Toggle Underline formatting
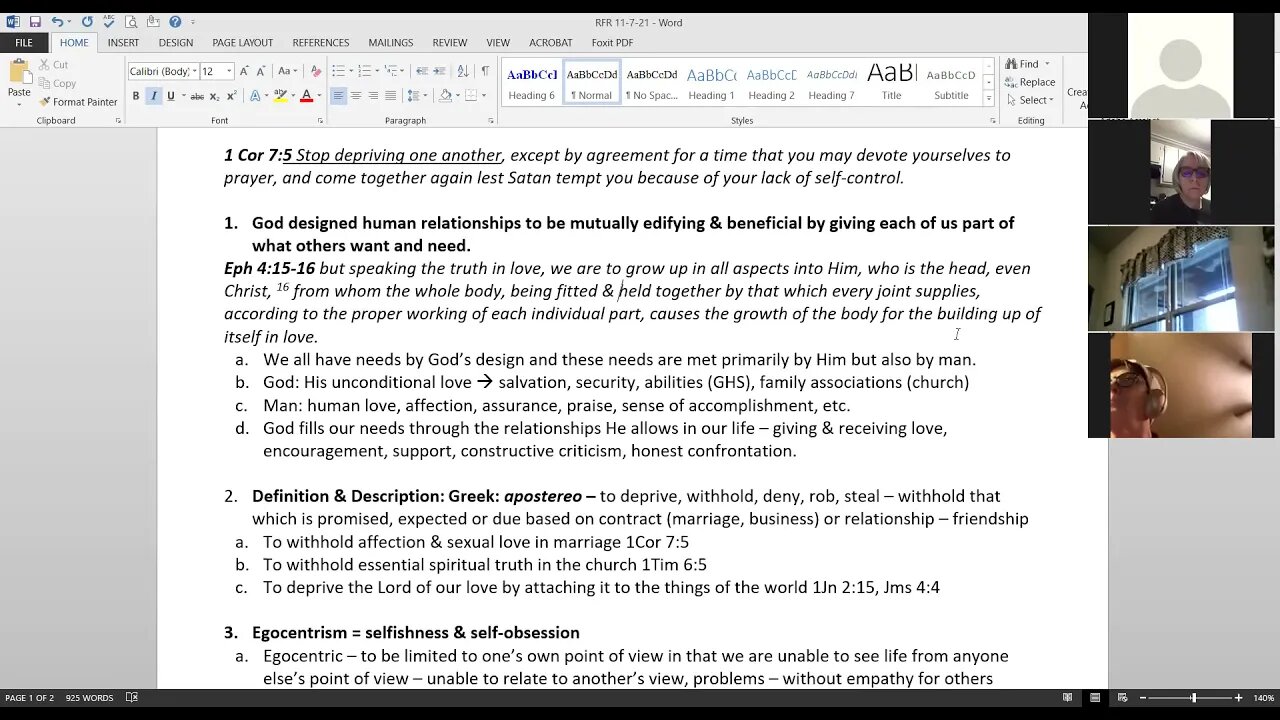 [170, 96]
